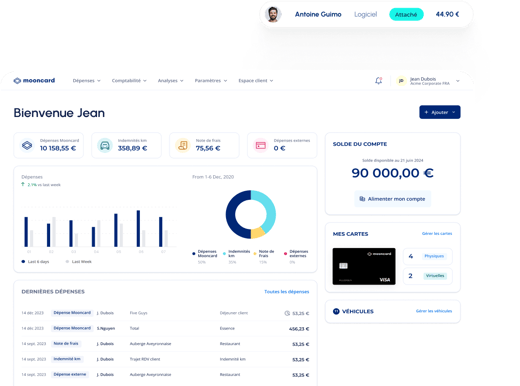Click the Essence category text

227,328
